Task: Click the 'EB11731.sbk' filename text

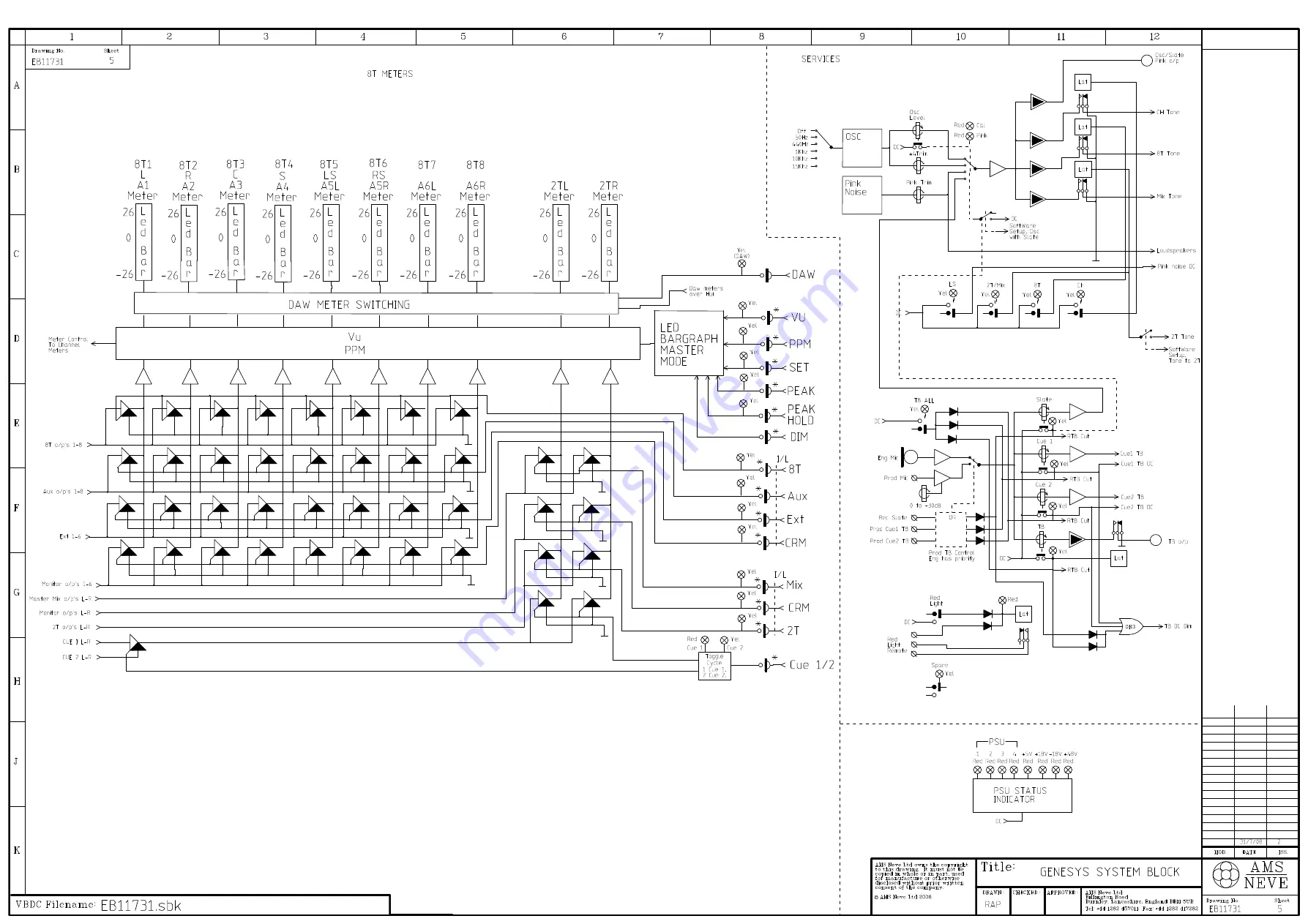Action: tap(141, 905)
